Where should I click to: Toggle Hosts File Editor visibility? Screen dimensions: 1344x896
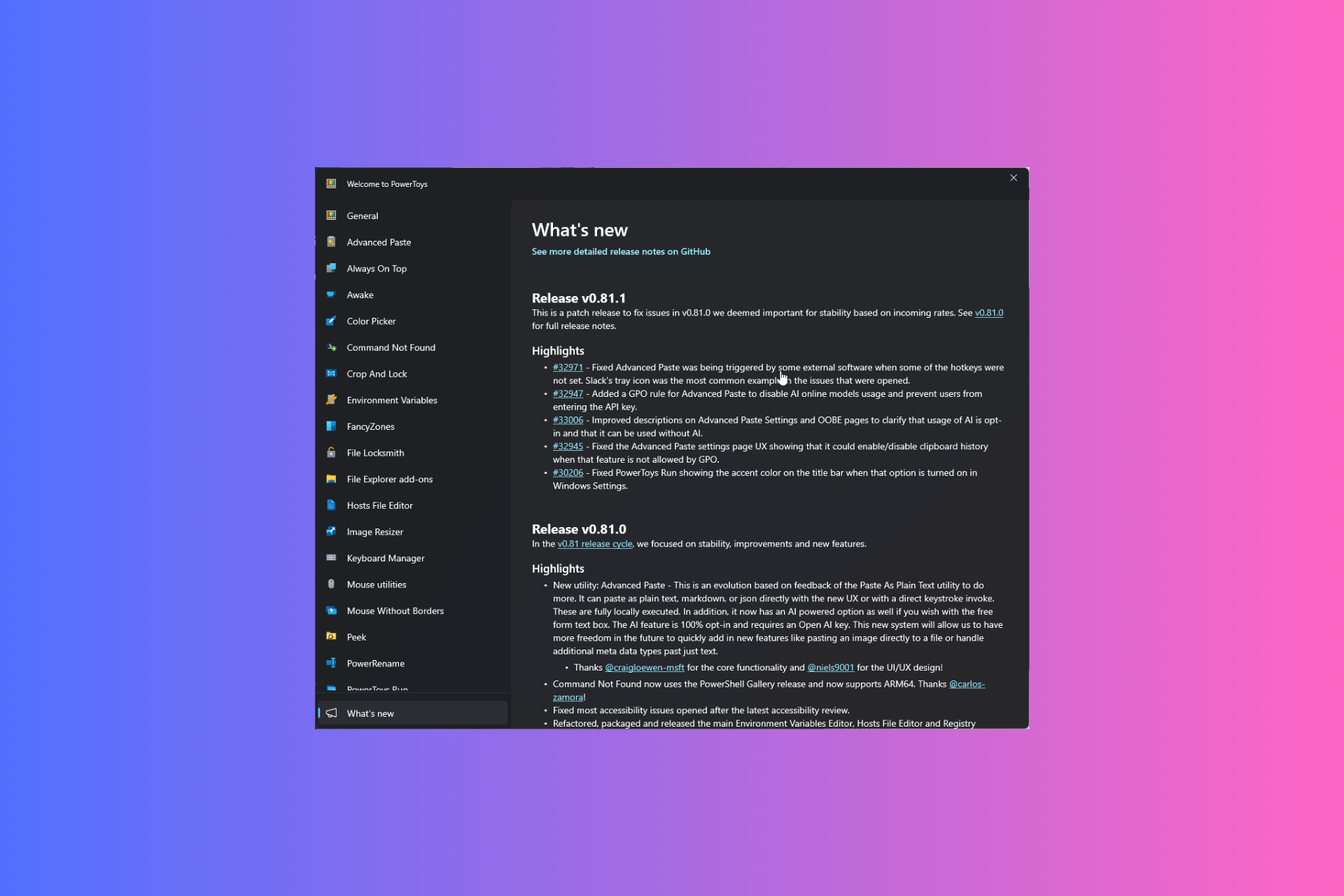[380, 505]
